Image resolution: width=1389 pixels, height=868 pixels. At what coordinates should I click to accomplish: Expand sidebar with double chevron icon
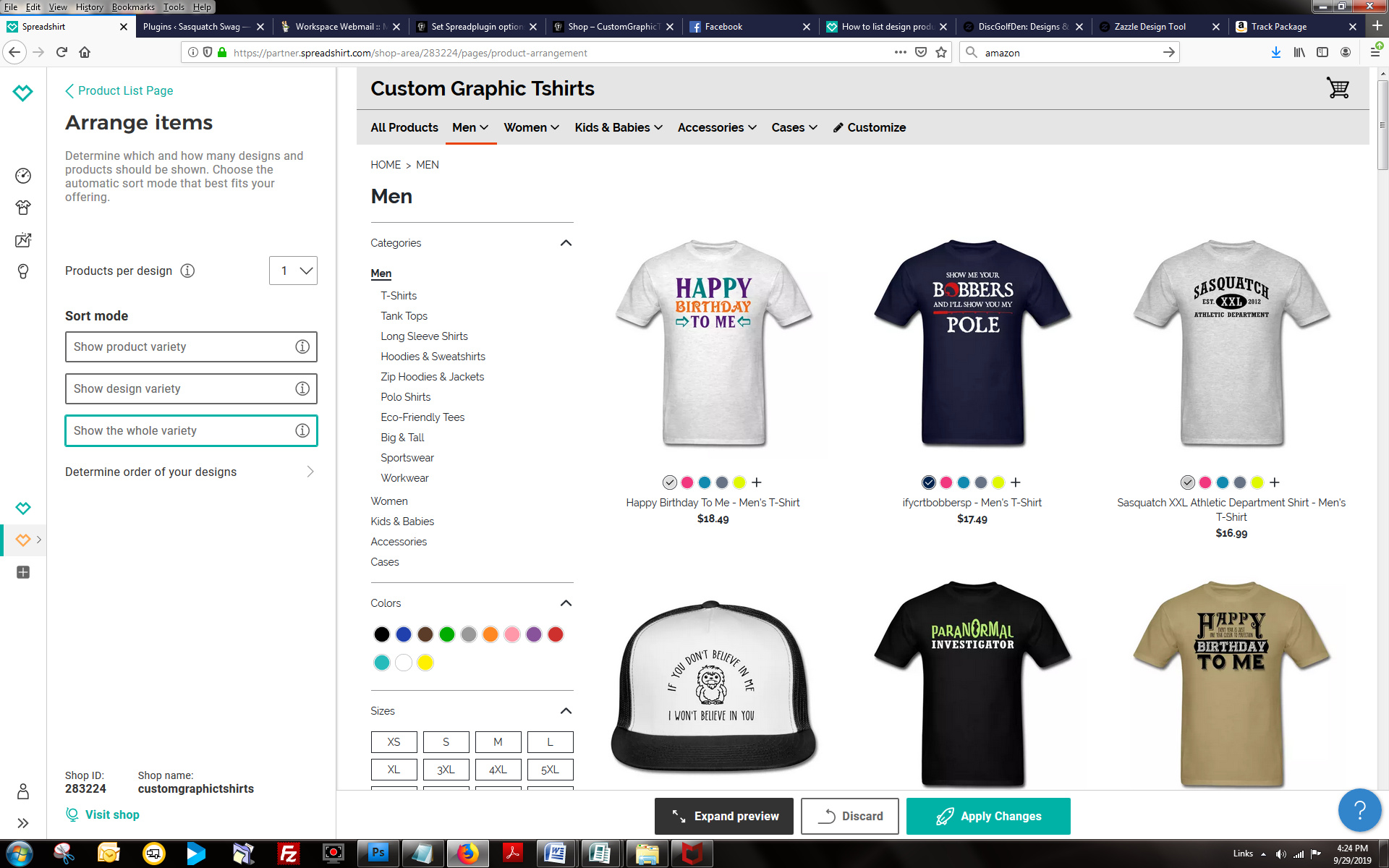[x=23, y=823]
